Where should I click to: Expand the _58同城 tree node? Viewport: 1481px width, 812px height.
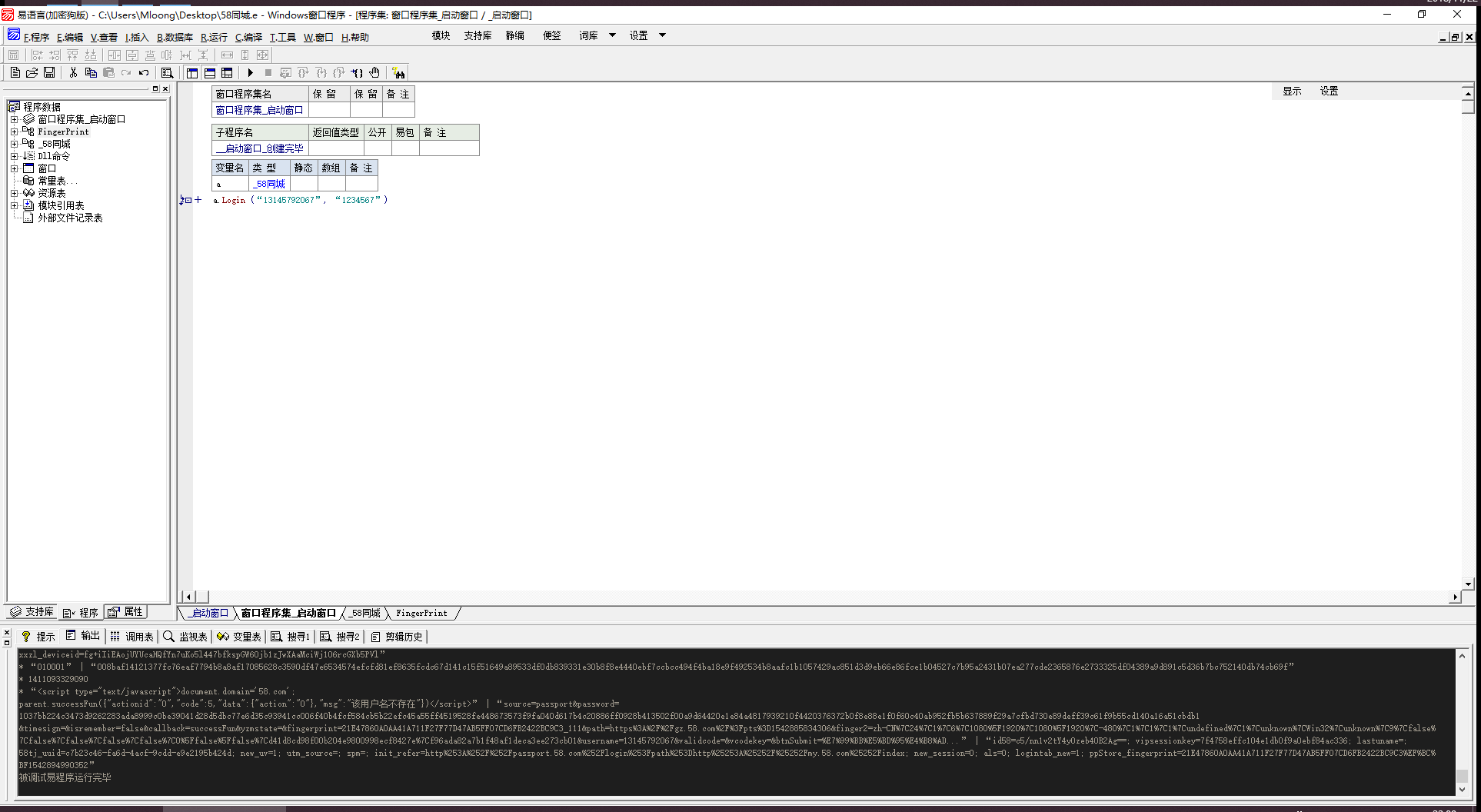click(14, 144)
